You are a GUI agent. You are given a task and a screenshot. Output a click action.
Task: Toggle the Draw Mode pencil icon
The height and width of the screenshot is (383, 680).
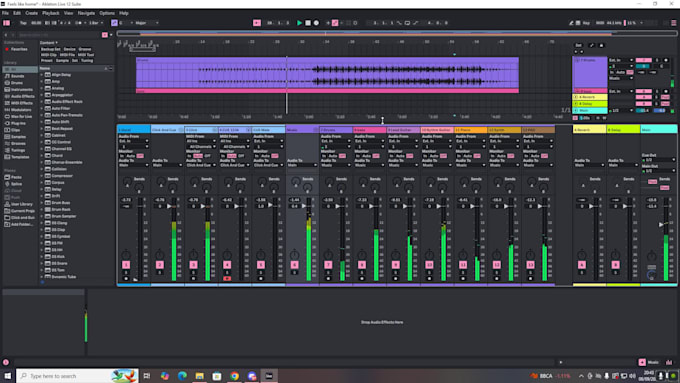tap(571, 23)
